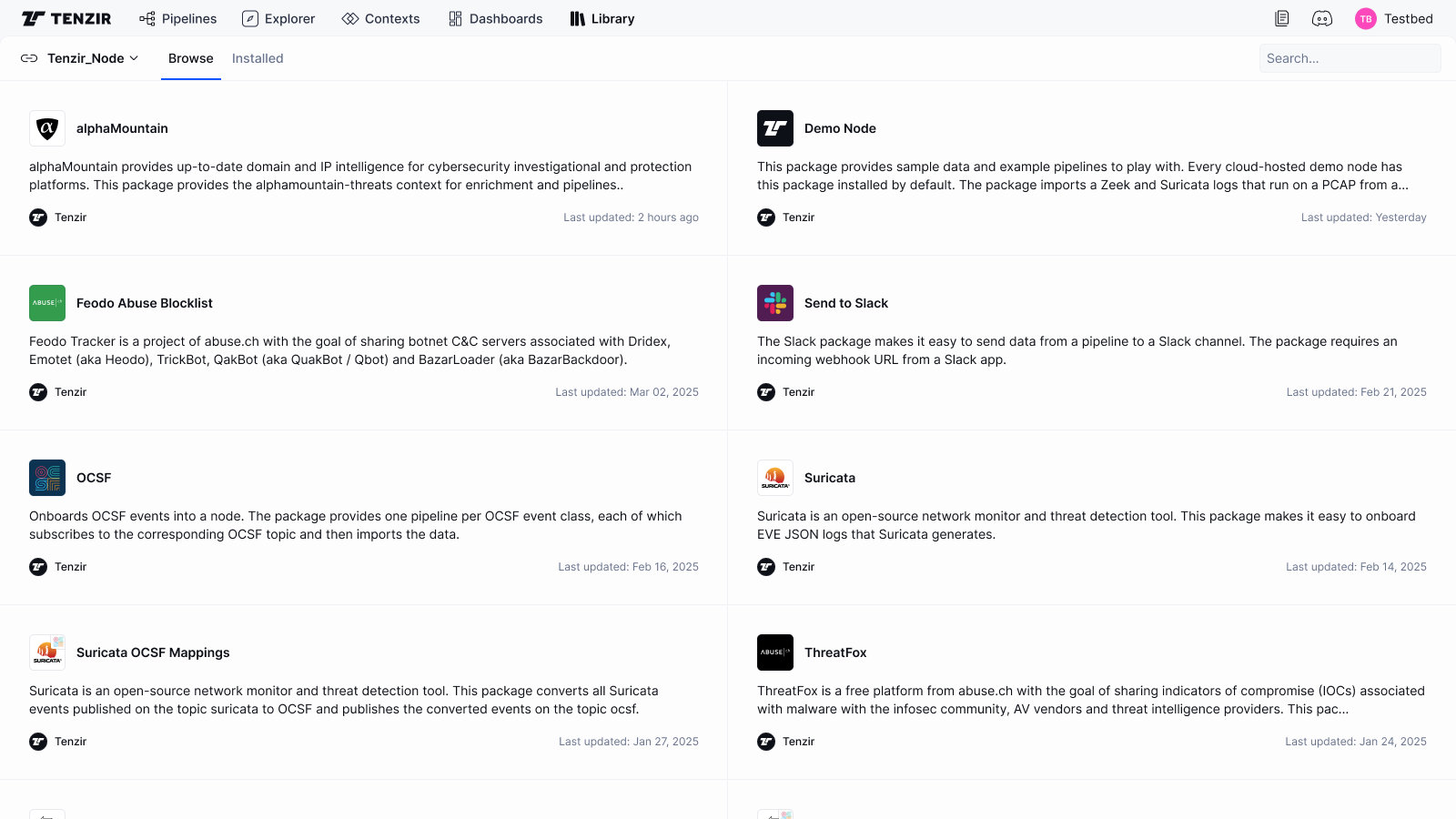
Task: Open Dashboards from the top navigation
Action: click(495, 18)
